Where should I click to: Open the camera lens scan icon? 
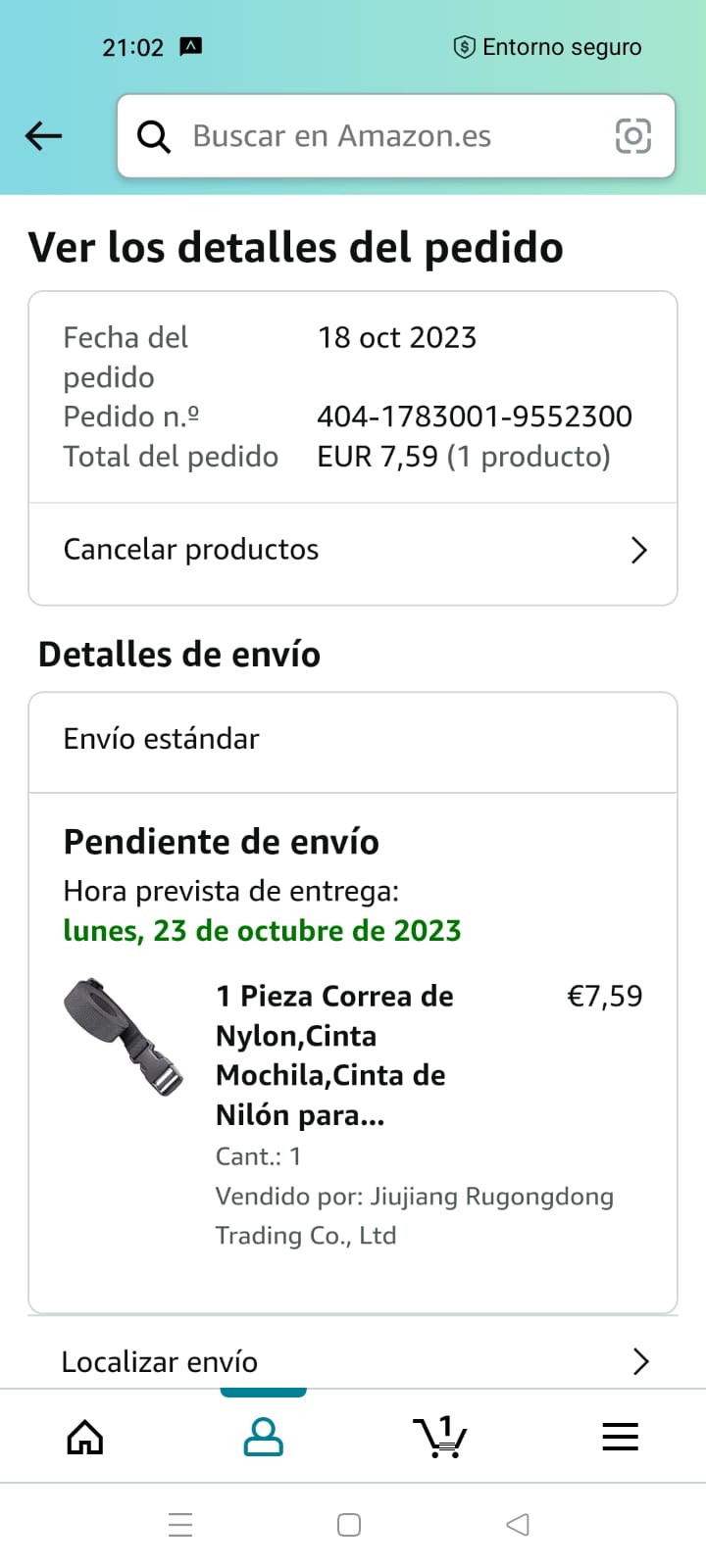(632, 136)
